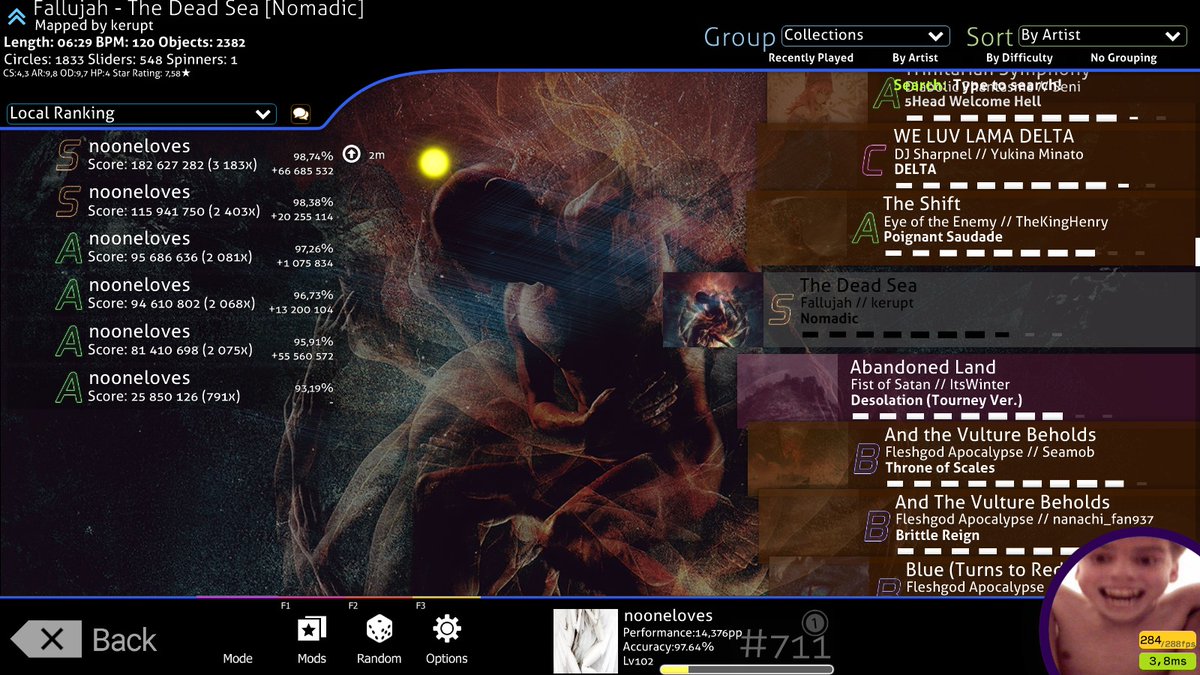This screenshot has width=1200, height=675.
Task: Click the S rank badge on The Dead Sea
Action: [x=781, y=310]
